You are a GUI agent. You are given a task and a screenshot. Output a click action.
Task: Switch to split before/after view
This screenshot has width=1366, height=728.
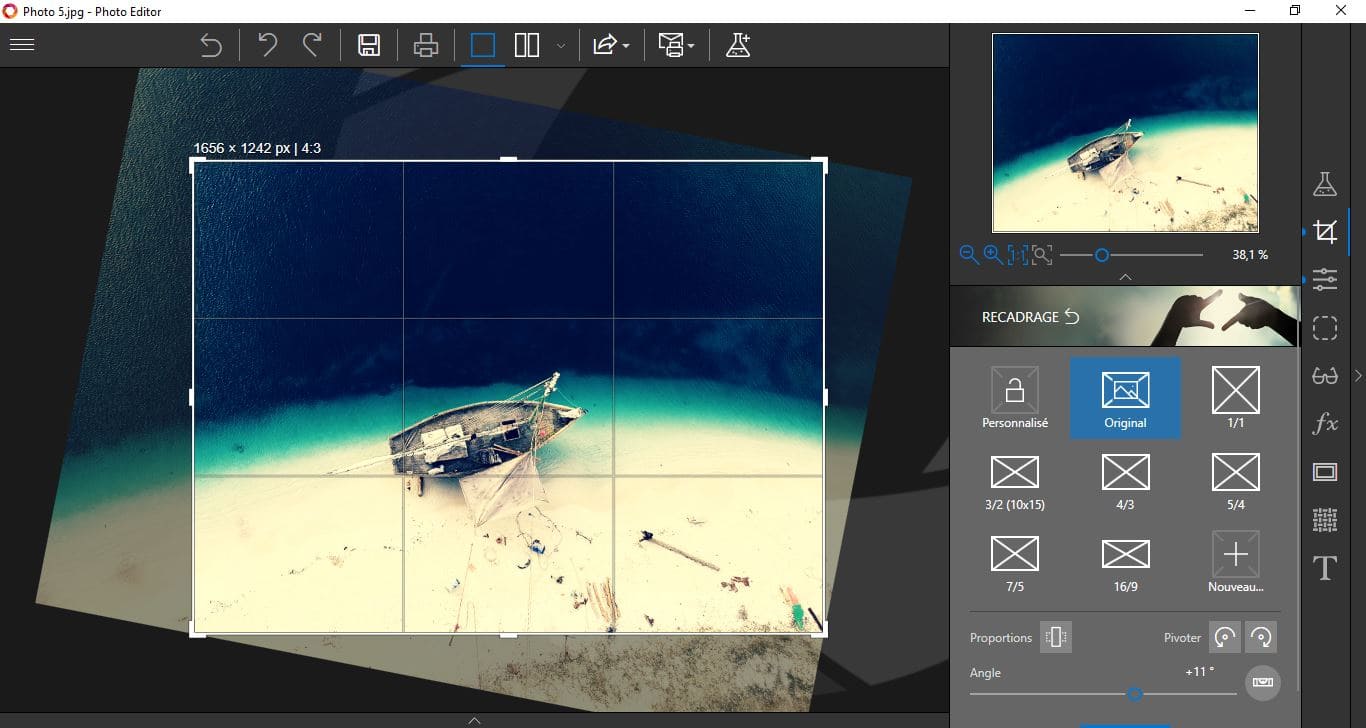point(527,45)
